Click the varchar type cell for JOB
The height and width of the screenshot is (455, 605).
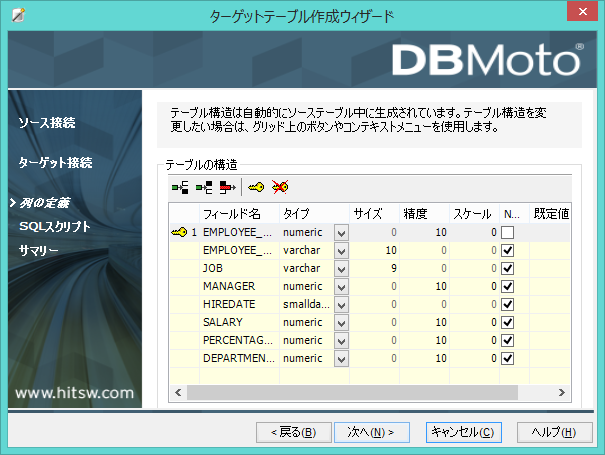tap(307, 268)
